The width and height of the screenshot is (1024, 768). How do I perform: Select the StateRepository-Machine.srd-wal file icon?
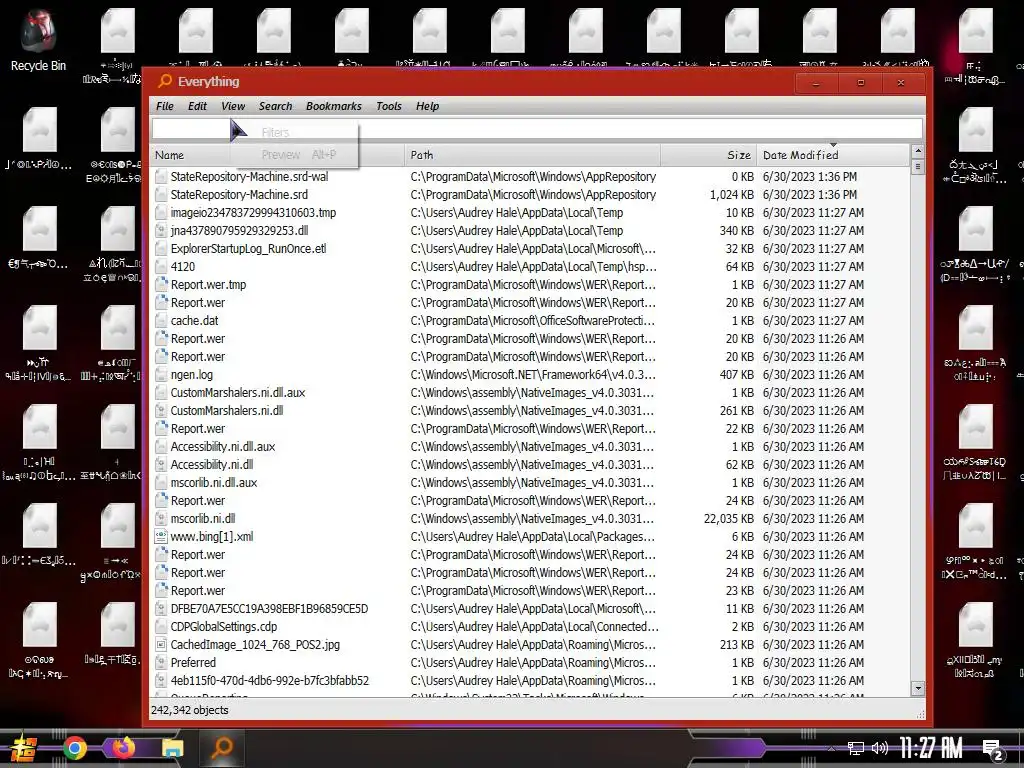coord(161,176)
